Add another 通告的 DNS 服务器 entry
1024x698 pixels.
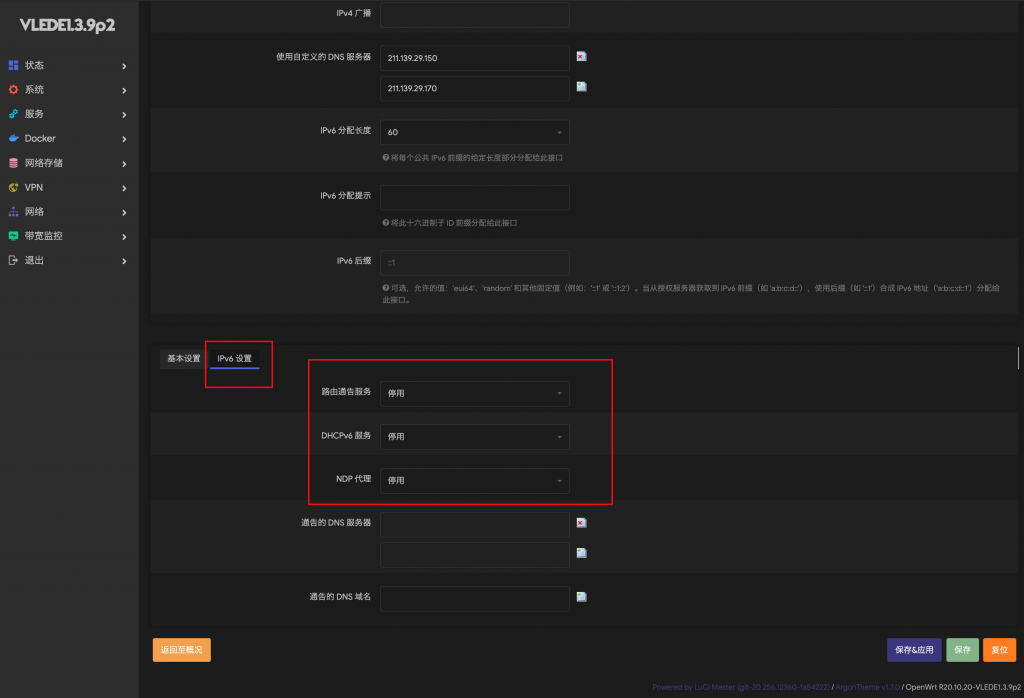[x=581, y=553]
